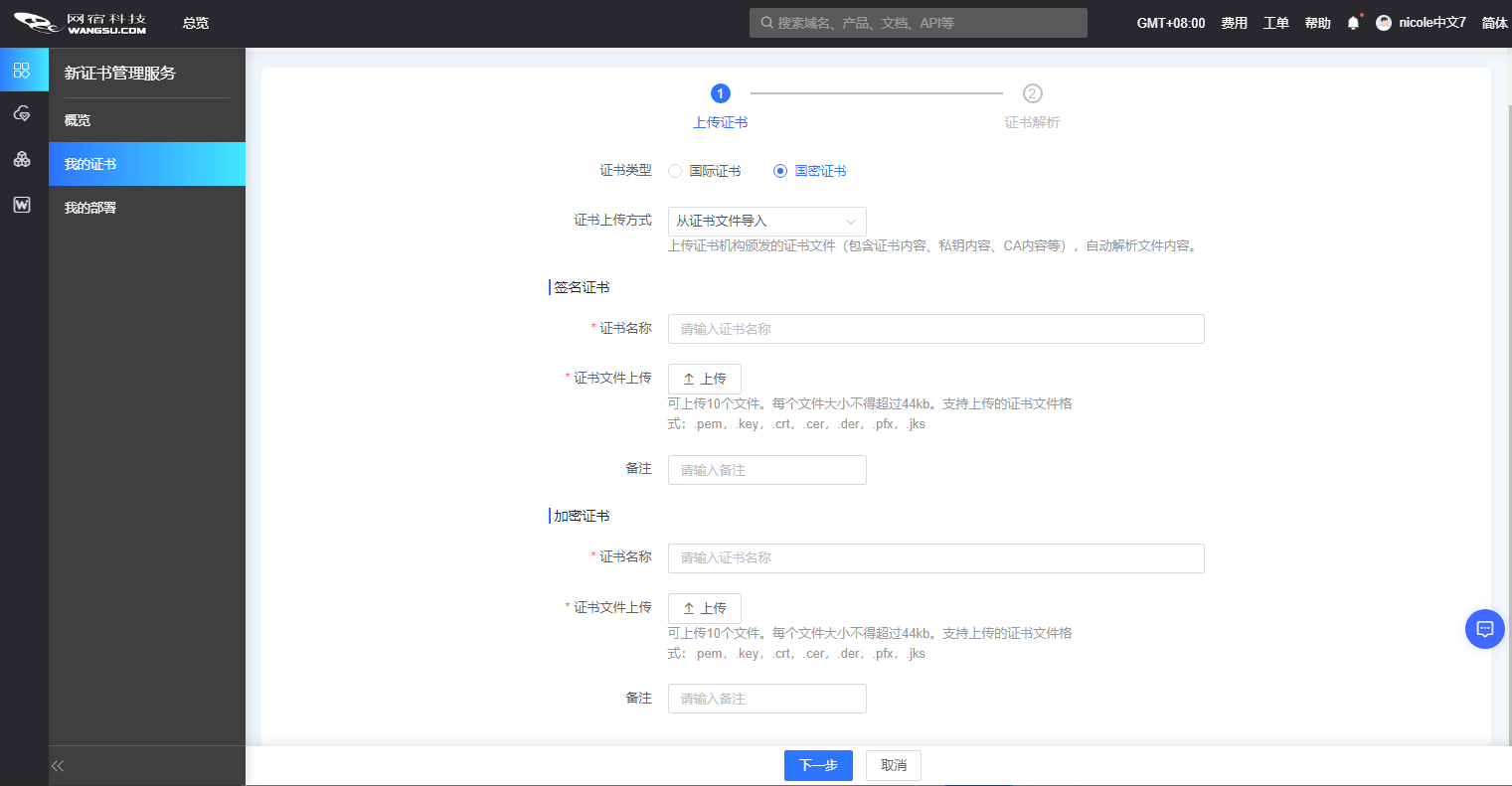Focus the 加密证书 备注 input

[767, 699]
